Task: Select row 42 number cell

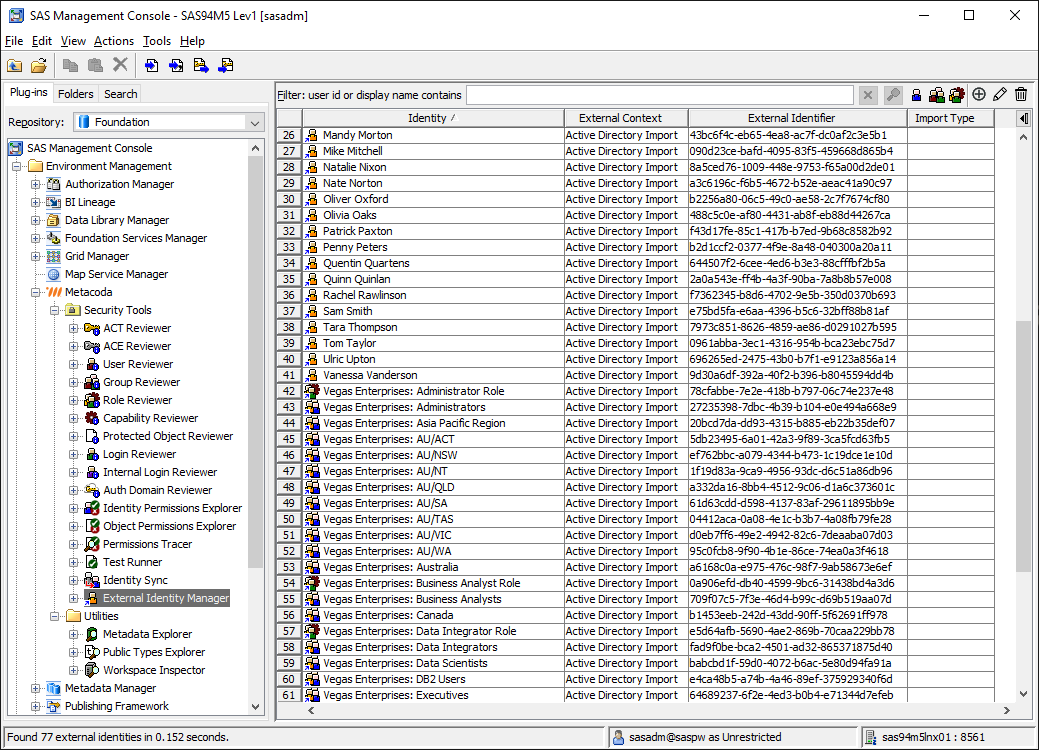Action: point(289,392)
